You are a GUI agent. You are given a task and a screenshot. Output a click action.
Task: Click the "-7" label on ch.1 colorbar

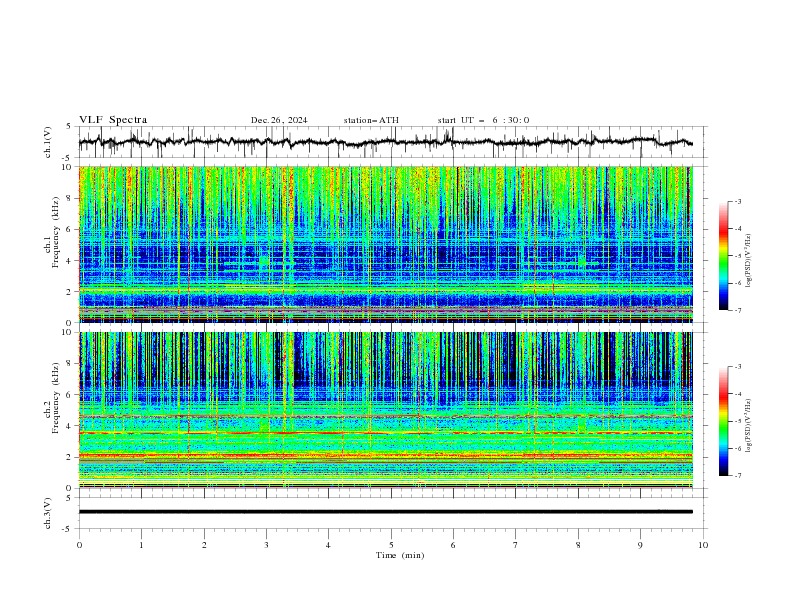pyautogui.click(x=738, y=310)
